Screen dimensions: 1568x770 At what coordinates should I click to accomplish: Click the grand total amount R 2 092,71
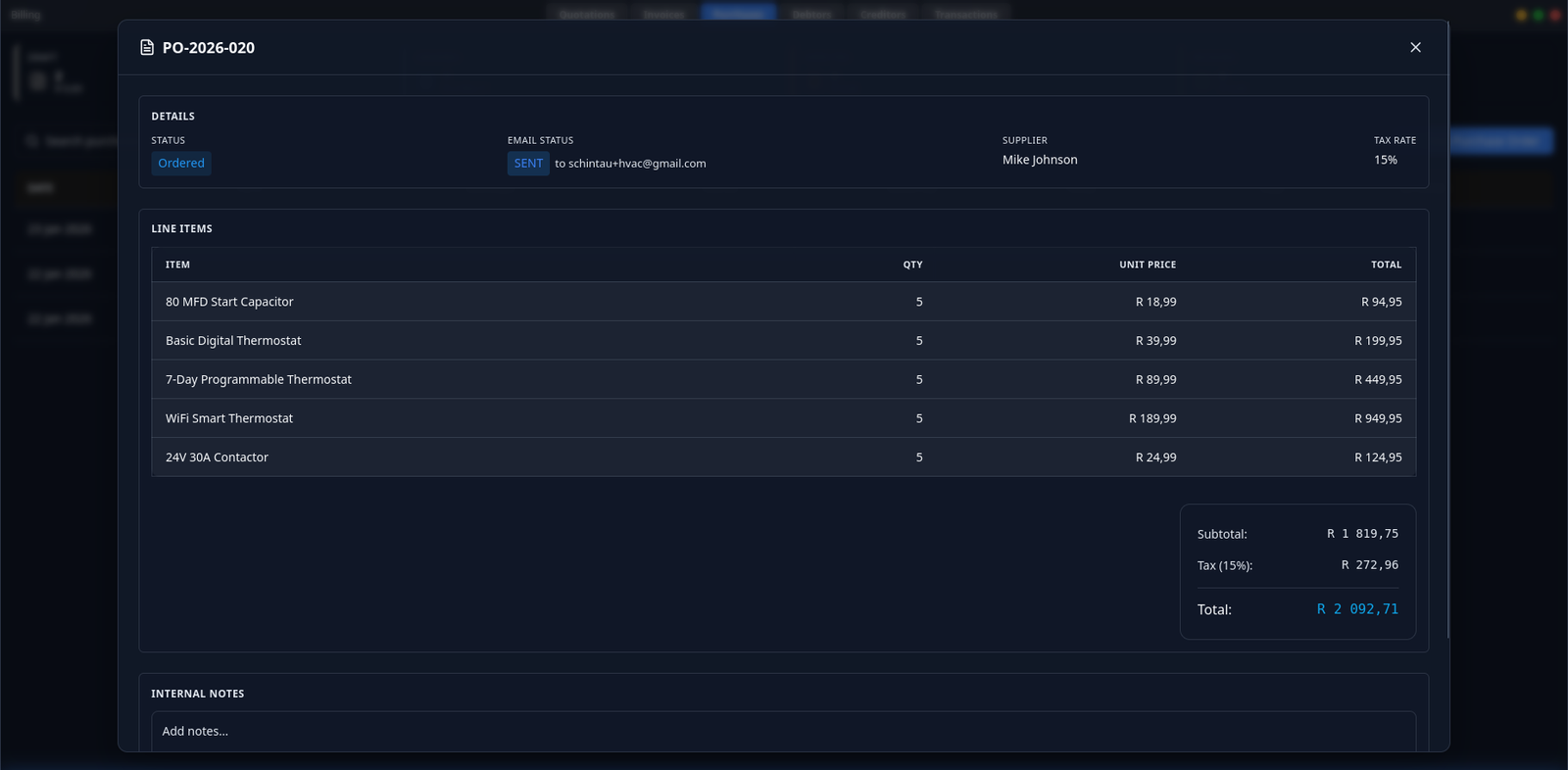pos(1357,609)
